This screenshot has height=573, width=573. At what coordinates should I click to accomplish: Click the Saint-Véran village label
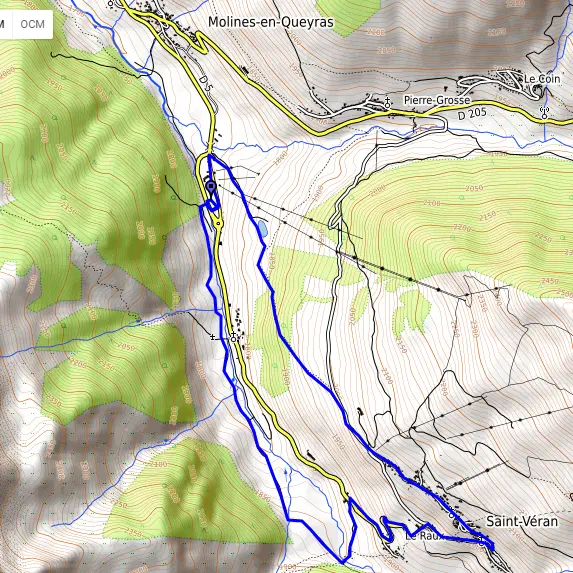522,521
